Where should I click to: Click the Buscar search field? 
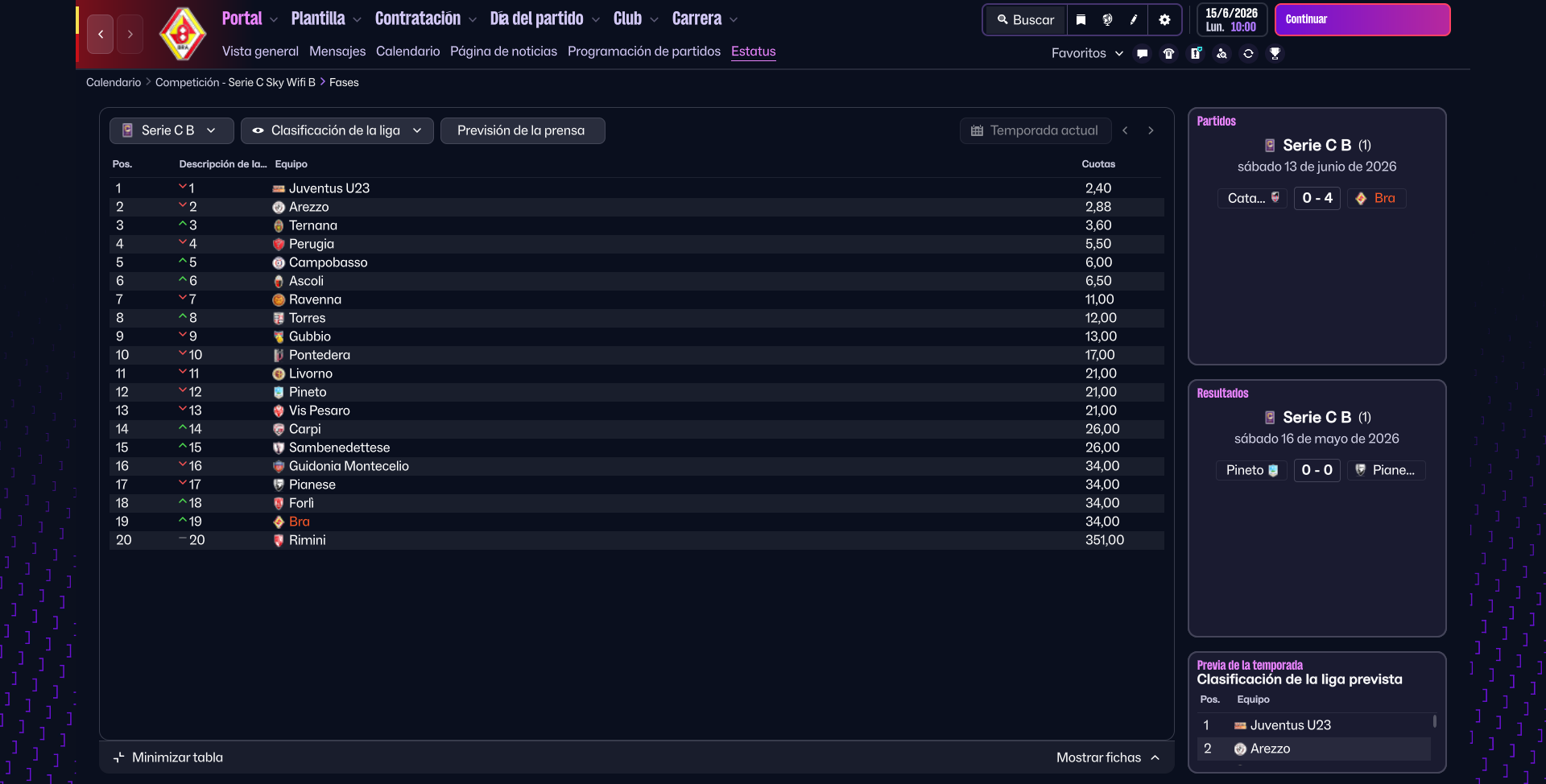(1025, 20)
